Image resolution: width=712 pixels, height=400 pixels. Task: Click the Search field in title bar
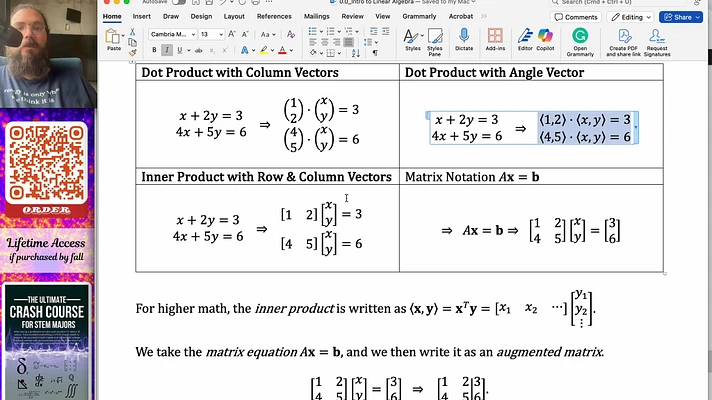(620, 2)
